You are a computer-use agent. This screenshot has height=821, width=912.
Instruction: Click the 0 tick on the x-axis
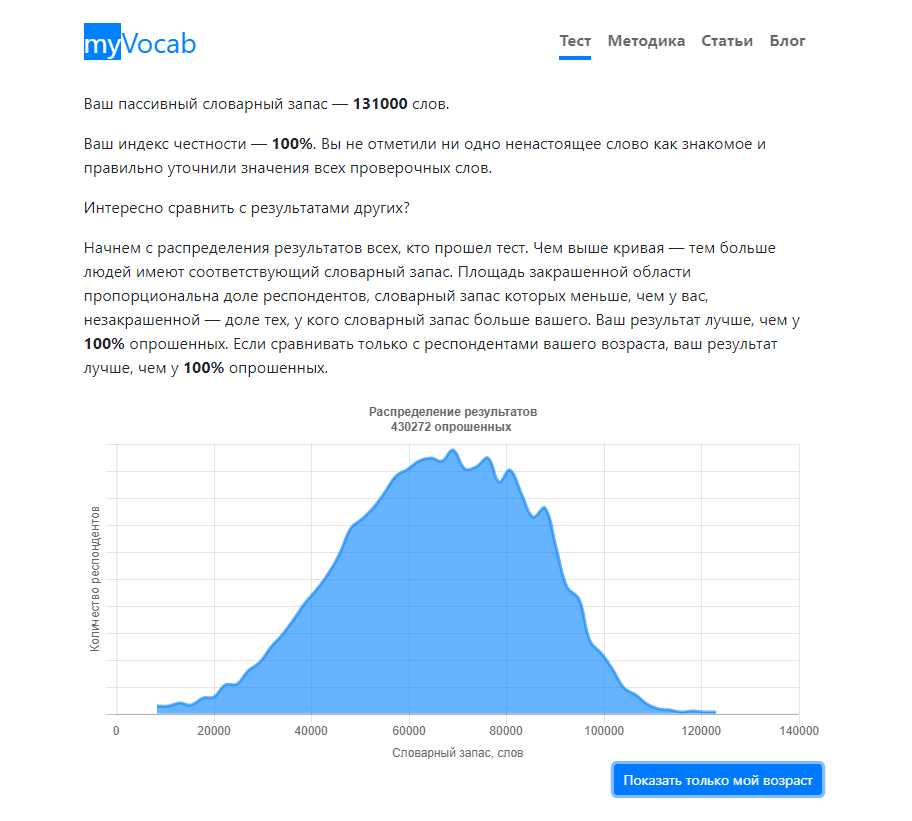point(117,731)
